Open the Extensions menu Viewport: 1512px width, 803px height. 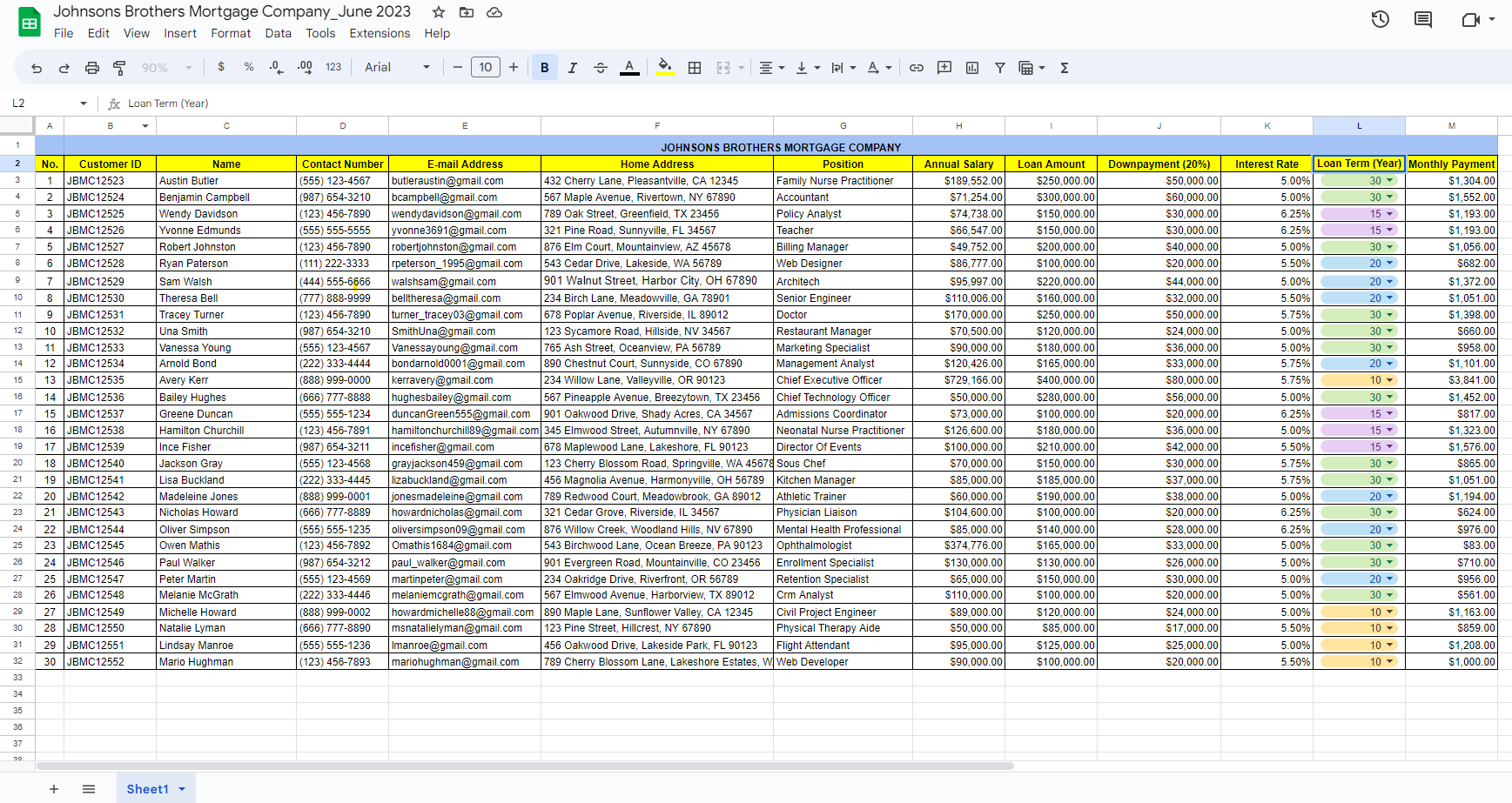tap(380, 33)
